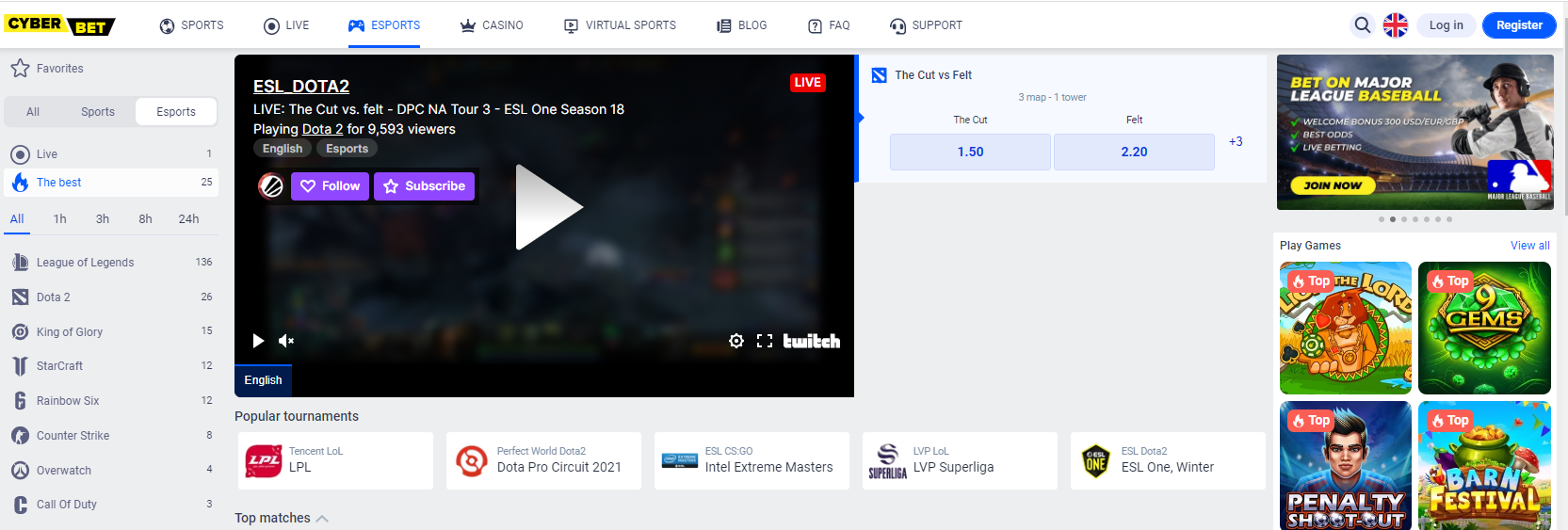Viewport: 1568px width, 530px height.
Task: Select the King of Glory game icon
Action: [20, 331]
